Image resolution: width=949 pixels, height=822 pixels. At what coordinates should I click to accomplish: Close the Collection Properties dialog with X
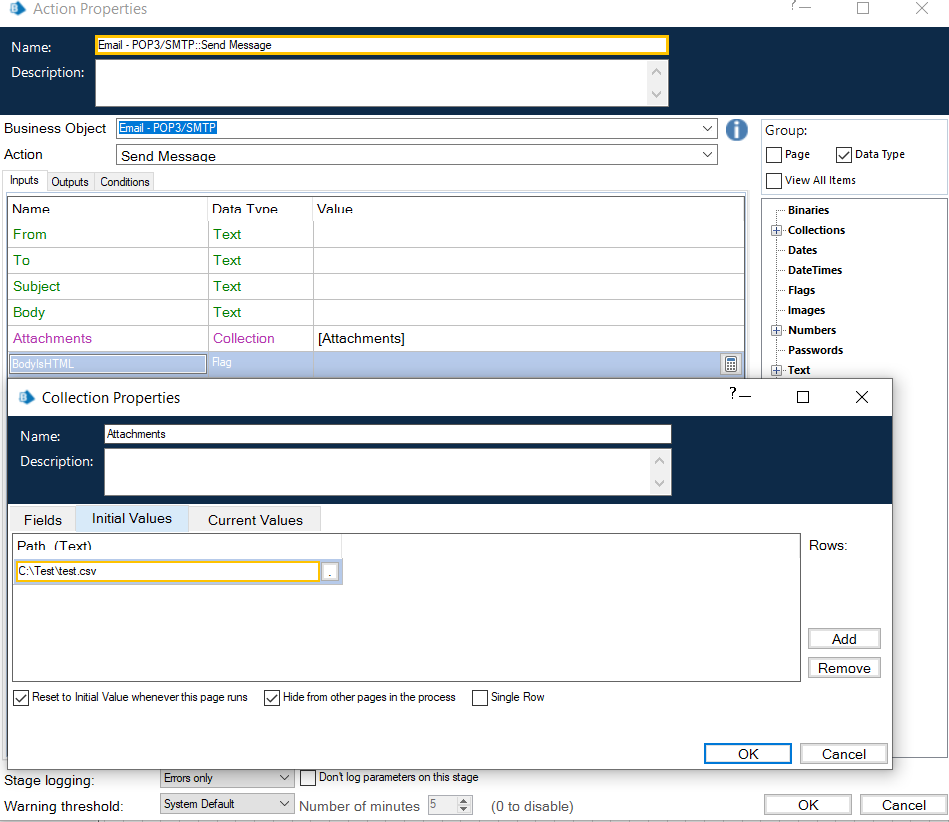(x=862, y=397)
